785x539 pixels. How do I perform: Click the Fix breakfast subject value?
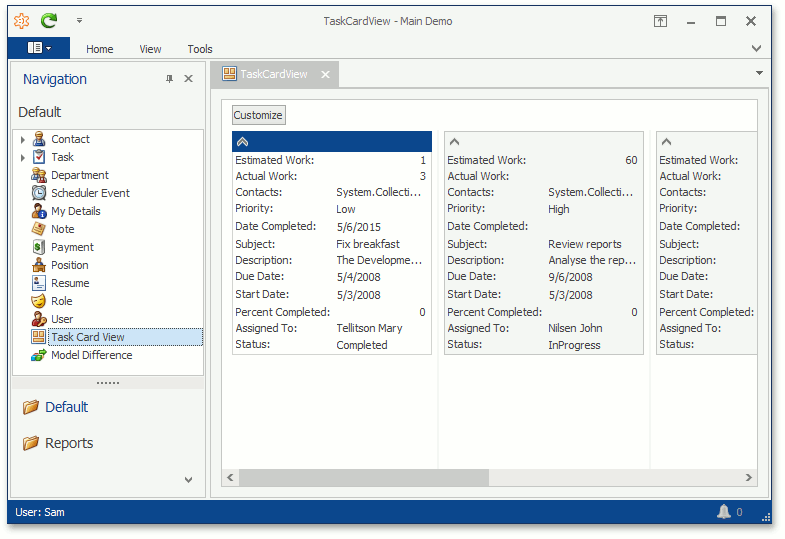click(x=368, y=244)
